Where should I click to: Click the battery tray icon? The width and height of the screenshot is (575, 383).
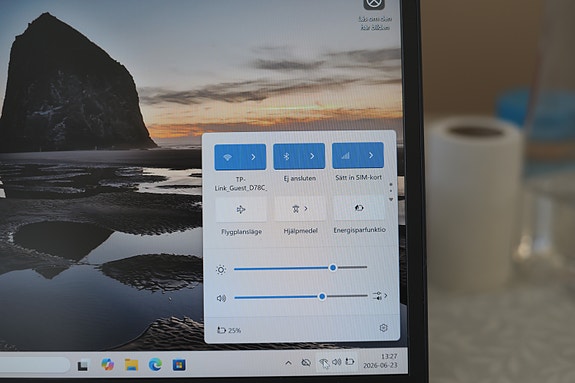click(349, 362)
